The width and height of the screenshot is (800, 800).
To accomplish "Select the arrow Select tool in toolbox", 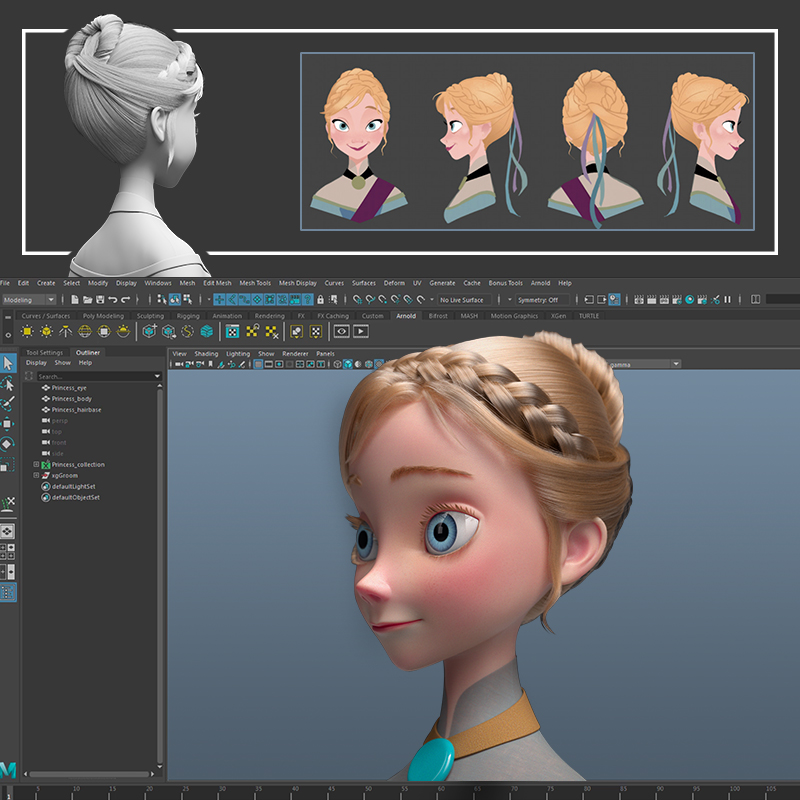I will pyautogui.click(x=8, y=363).
